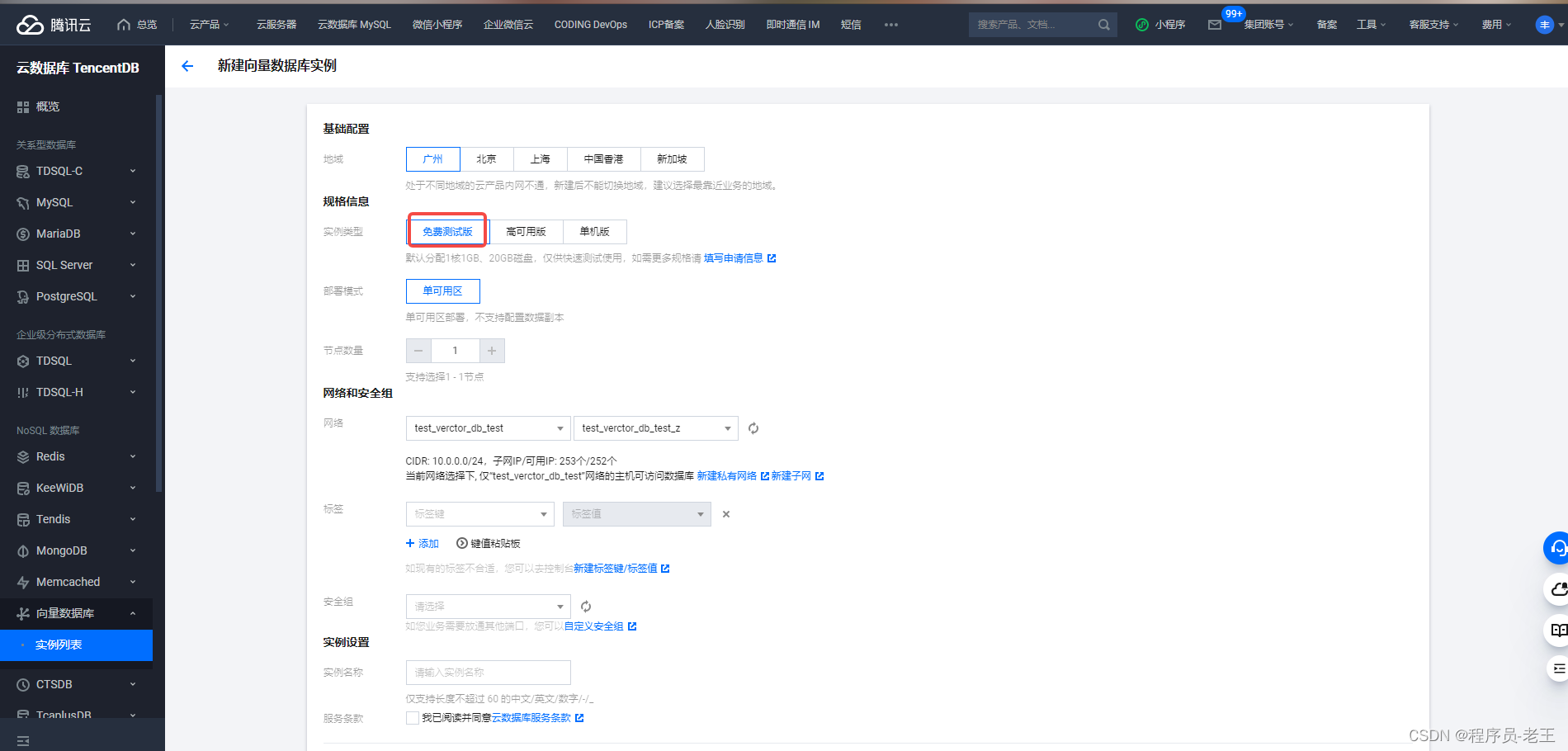The width and height of the screenshot is (1568, 751).
Task: Open the 费用 top menu
Action: click(x=1496, y=25)
